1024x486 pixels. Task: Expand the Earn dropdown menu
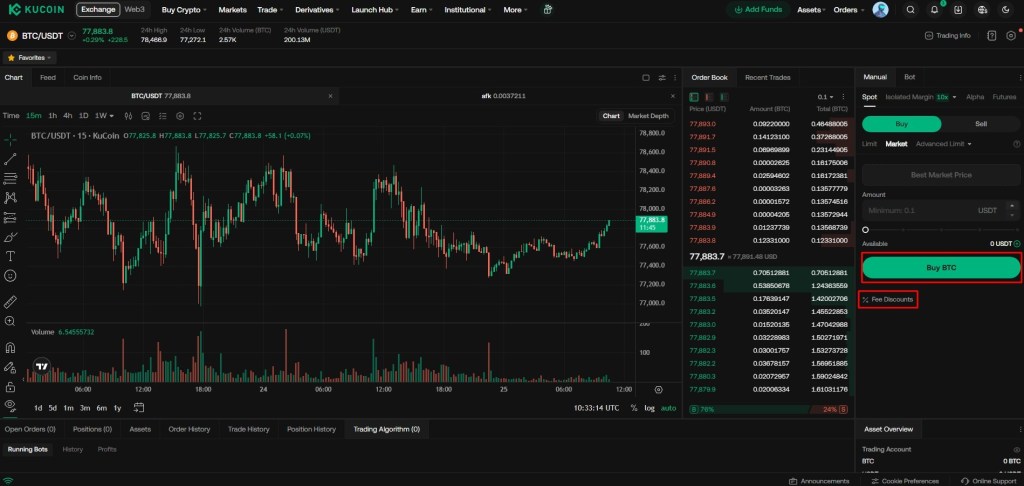tap(422, 10)
